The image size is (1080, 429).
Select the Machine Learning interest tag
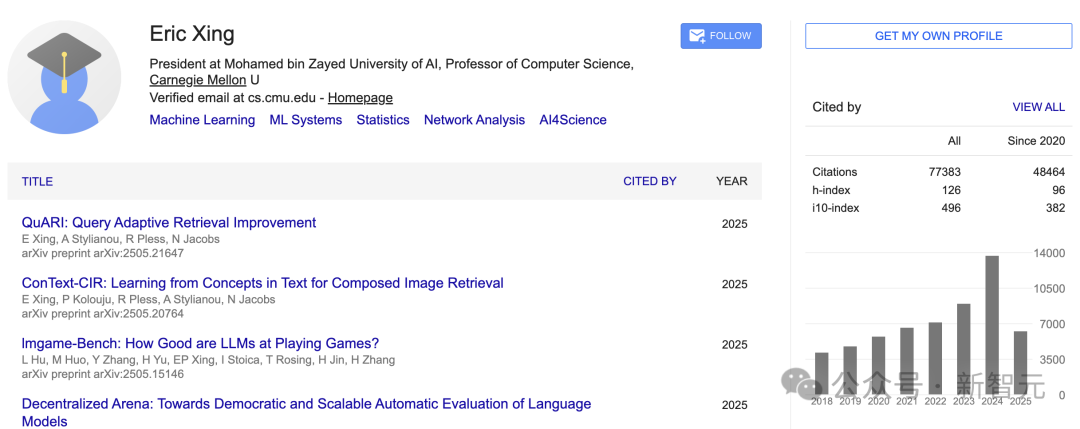click(202, 120)
